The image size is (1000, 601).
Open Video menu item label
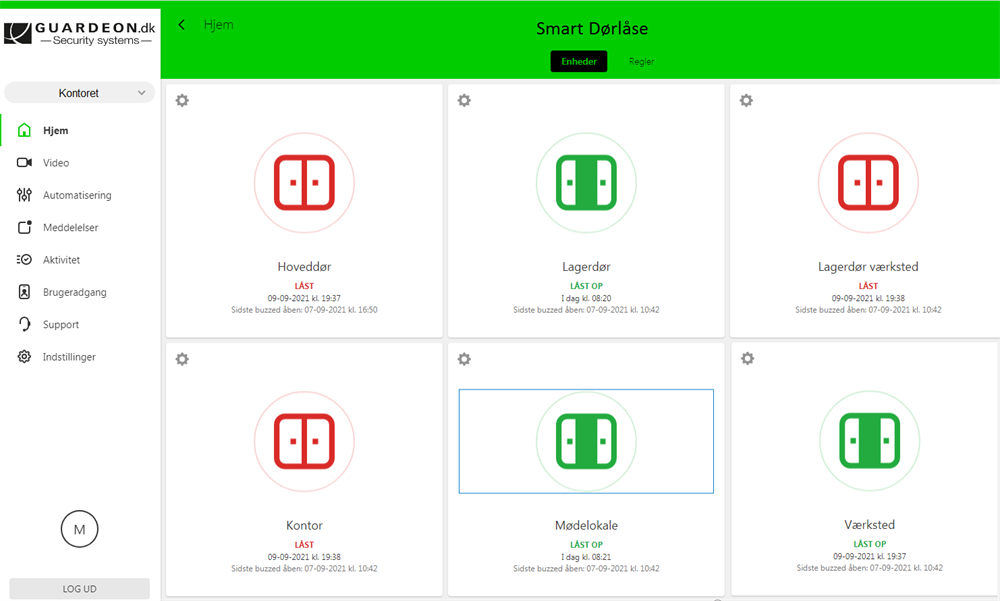[56, 163]
